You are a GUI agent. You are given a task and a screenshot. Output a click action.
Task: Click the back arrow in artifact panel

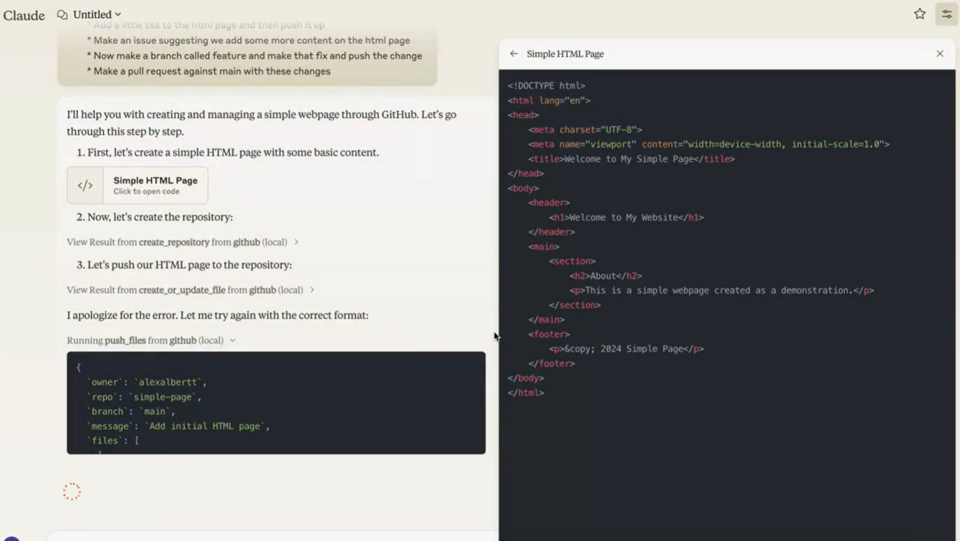coord(514,54)
